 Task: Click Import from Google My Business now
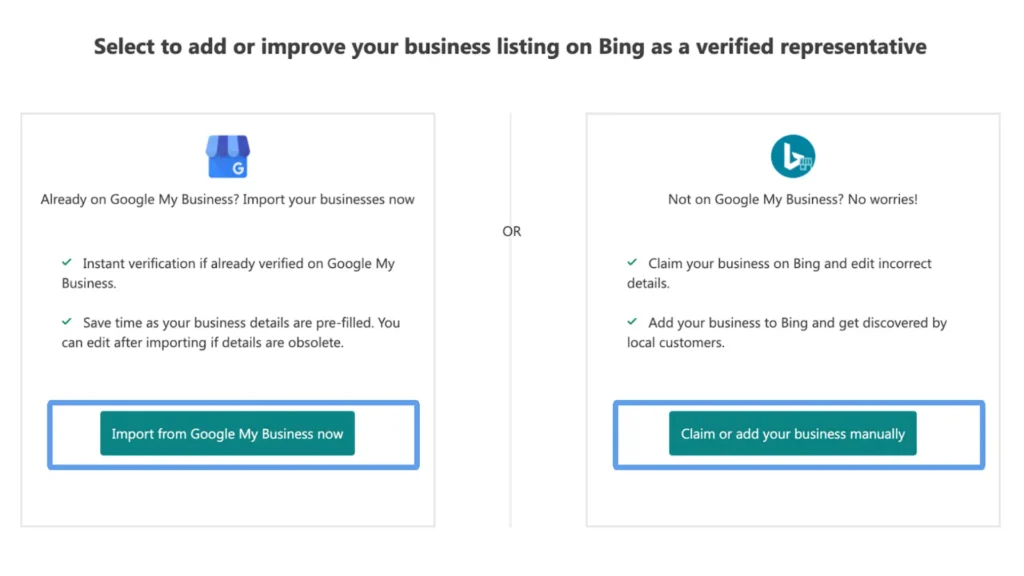pyautogui.click(x=227, y=433)
